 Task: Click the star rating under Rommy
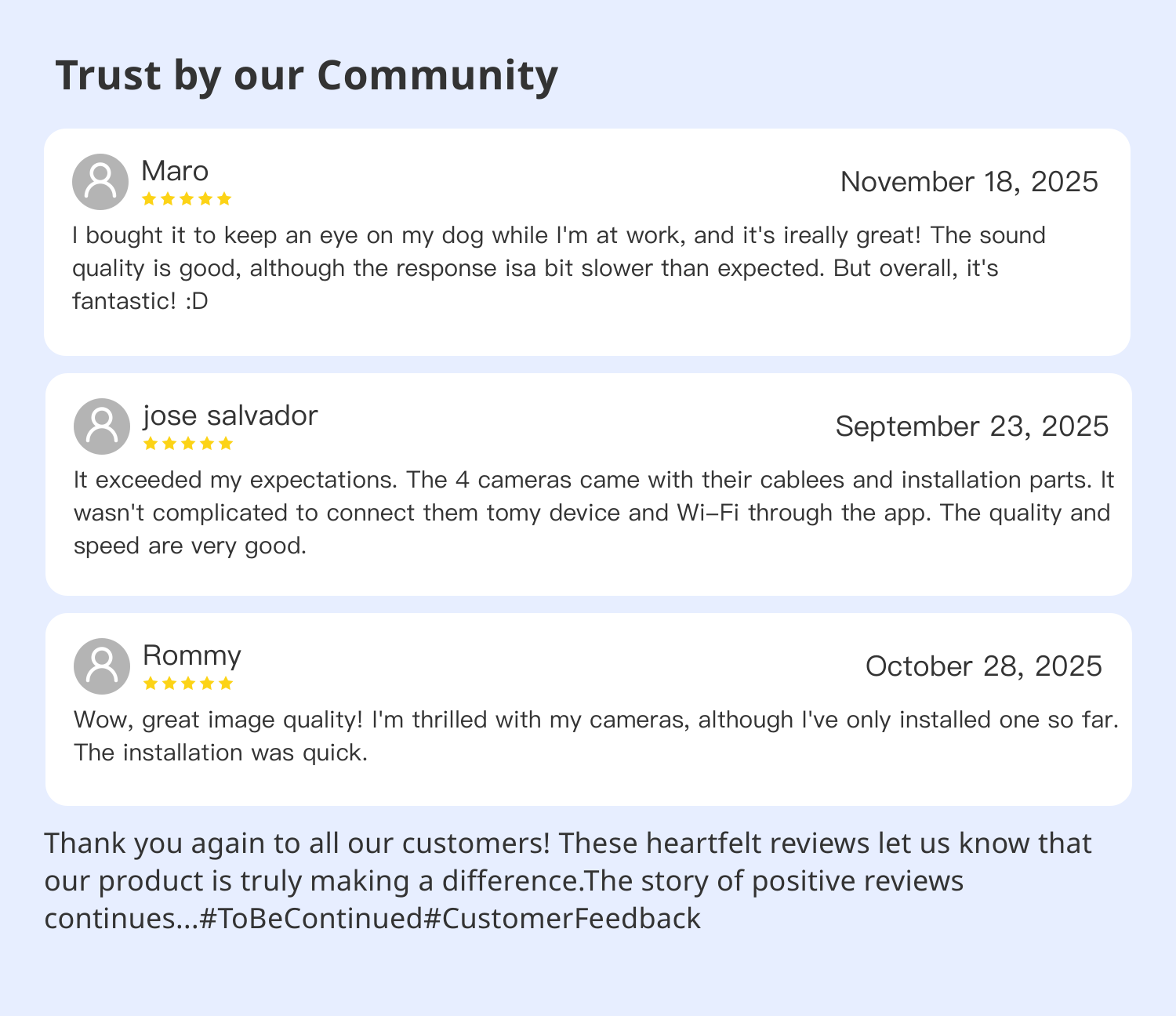pyautogui.click(x=188, y=684)
